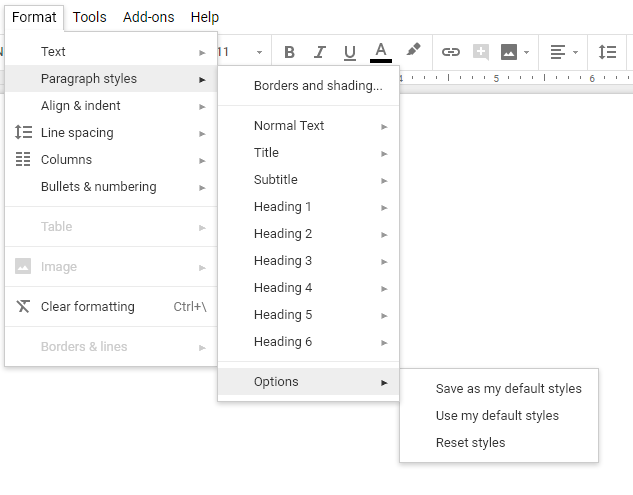This screenshot has height=495, width=633.
Task: Open the Tools menu
Action: click(x=90, y=17)
